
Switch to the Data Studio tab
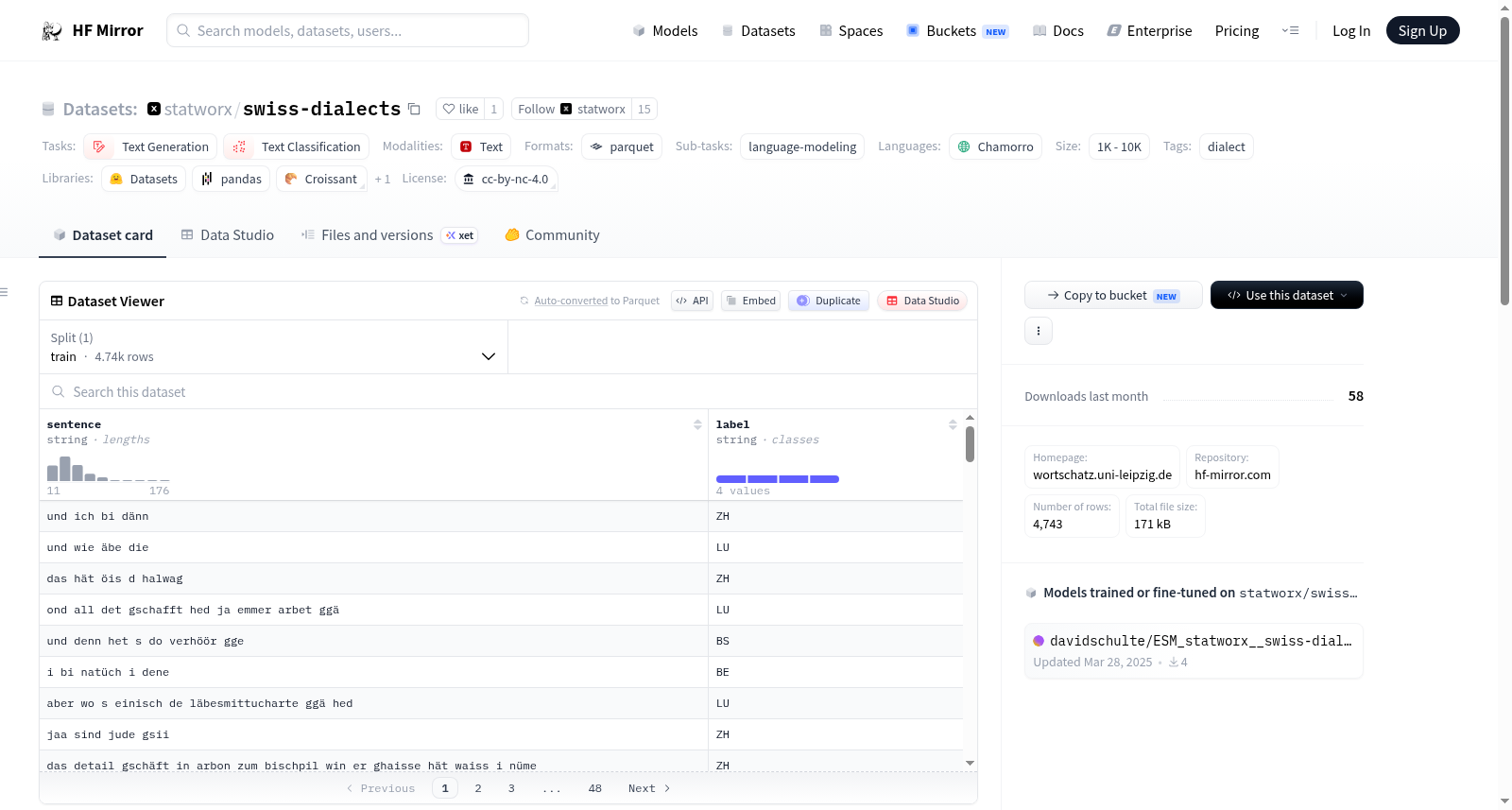point(228,235)
